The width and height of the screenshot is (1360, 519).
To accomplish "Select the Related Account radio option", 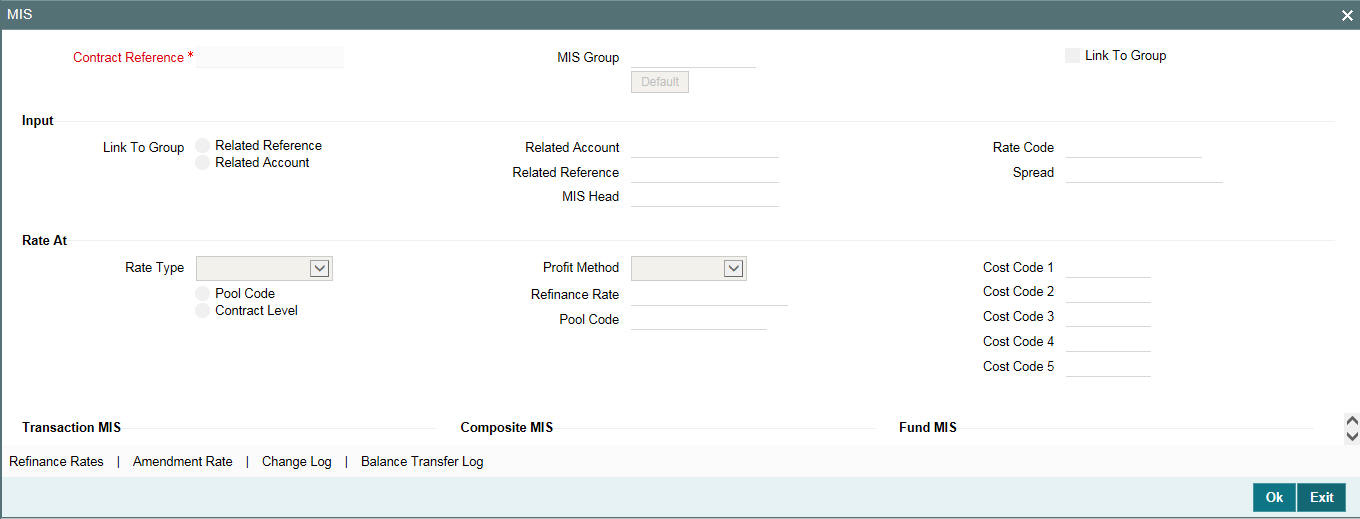I will tap(203, 163).
